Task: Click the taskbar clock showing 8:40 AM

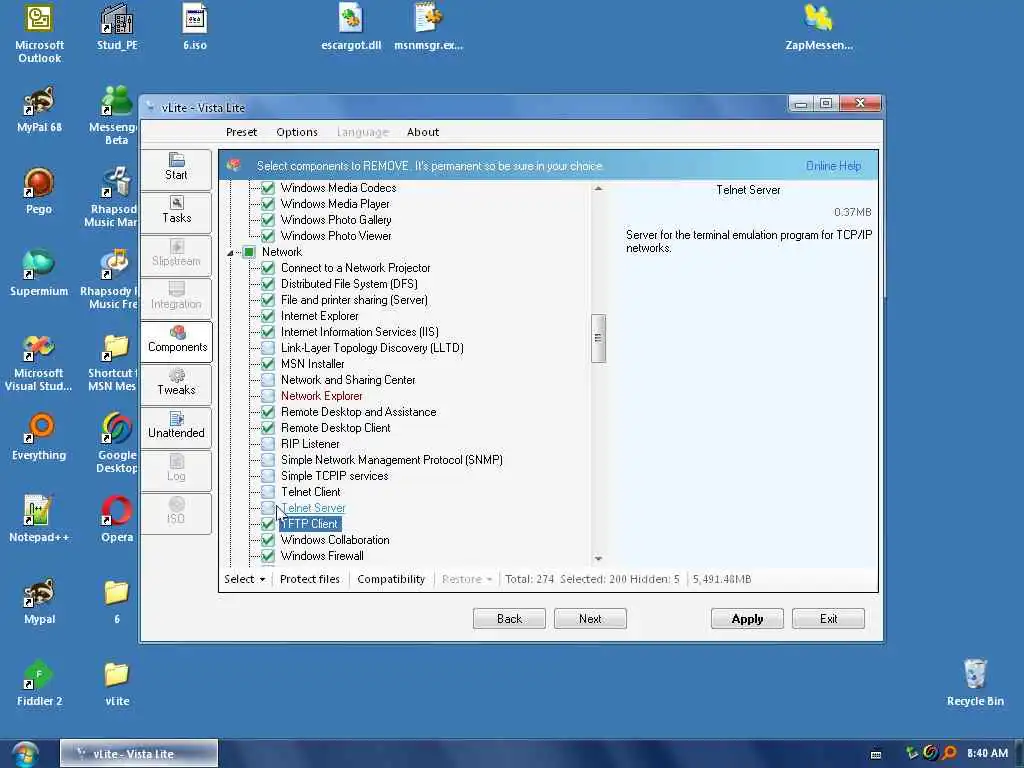Action: click(x=987, y=754)
